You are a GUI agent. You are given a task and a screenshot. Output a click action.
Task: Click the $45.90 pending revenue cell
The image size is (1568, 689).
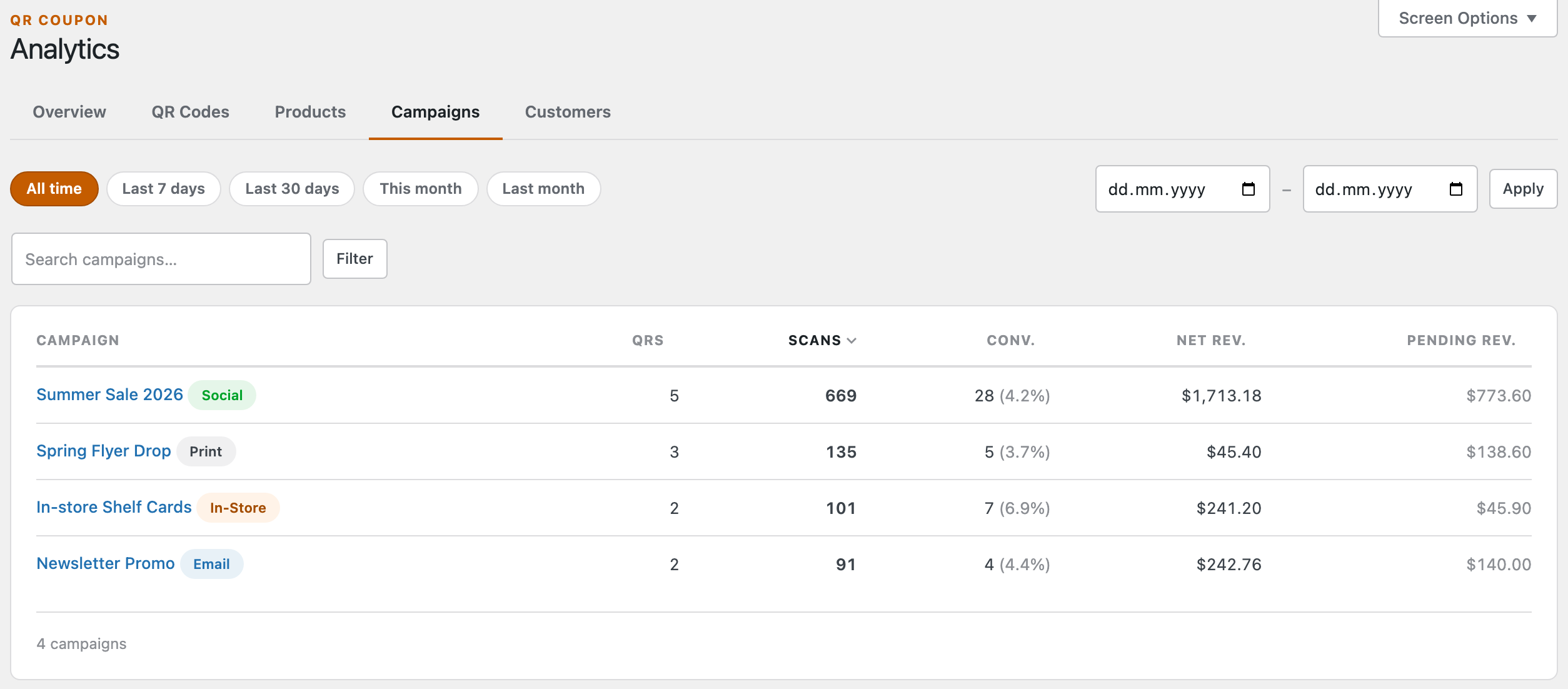point(1504,508)
